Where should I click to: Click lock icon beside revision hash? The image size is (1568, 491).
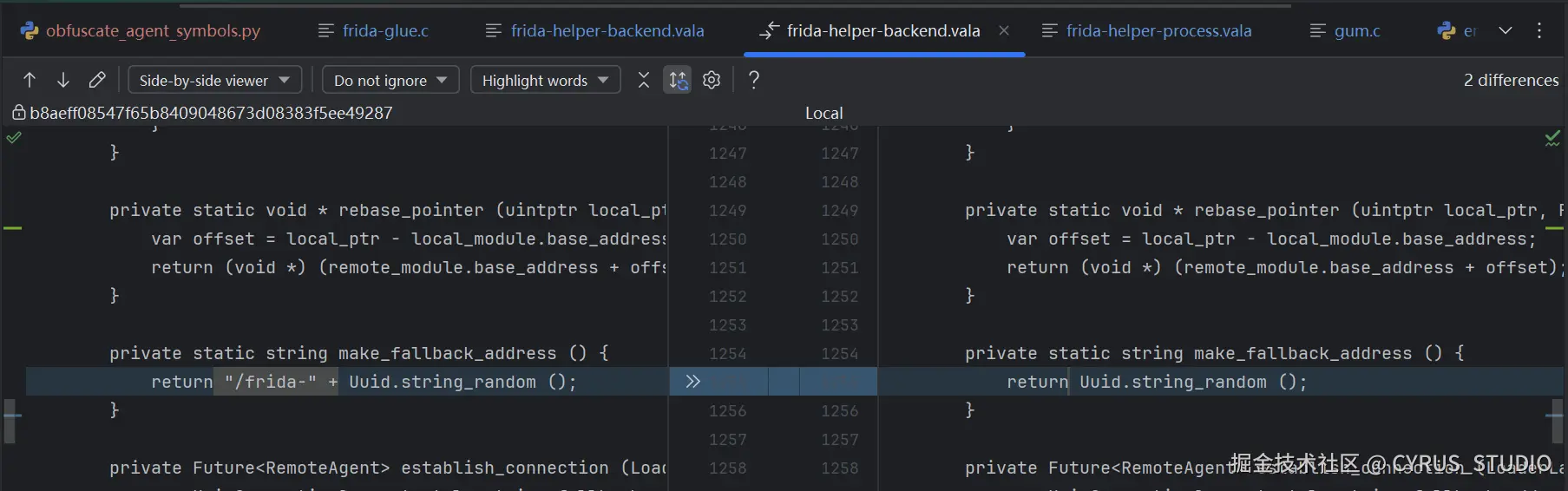coord(18,113)
